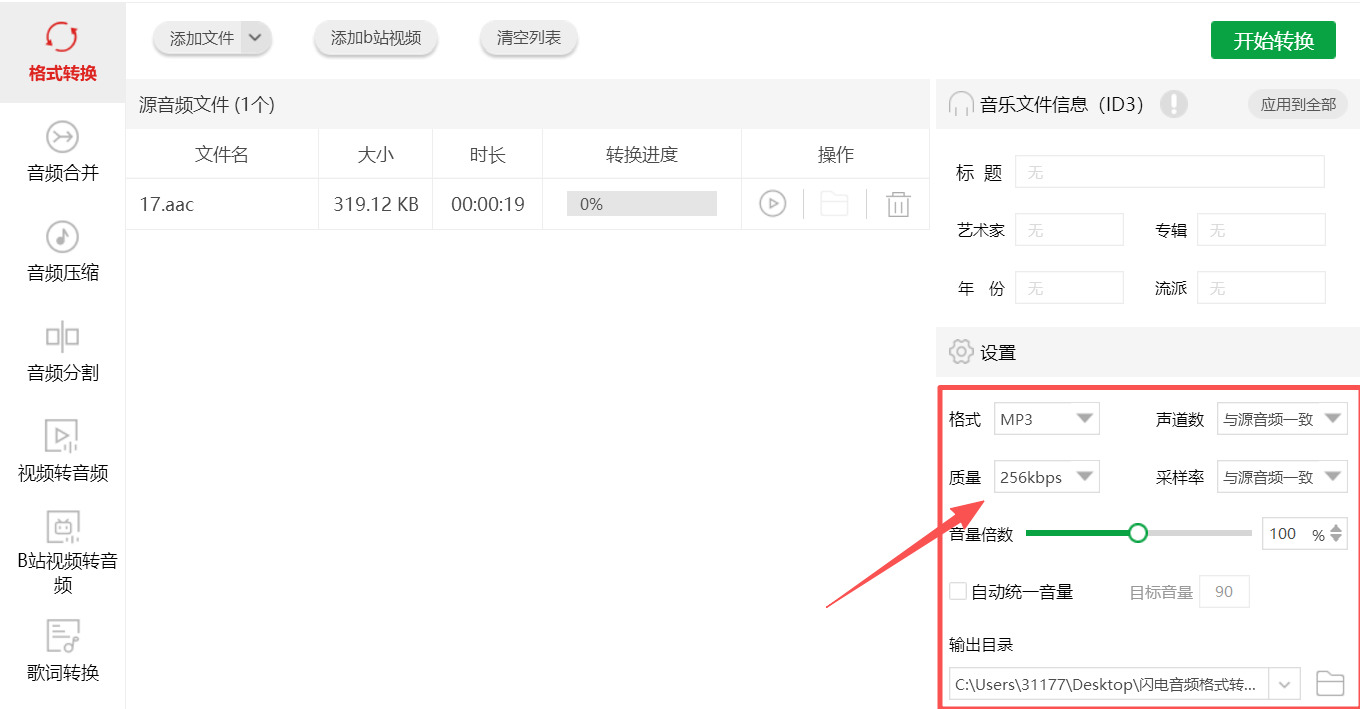
Task: Click the 操作 column header
Action: click(836, 154)
